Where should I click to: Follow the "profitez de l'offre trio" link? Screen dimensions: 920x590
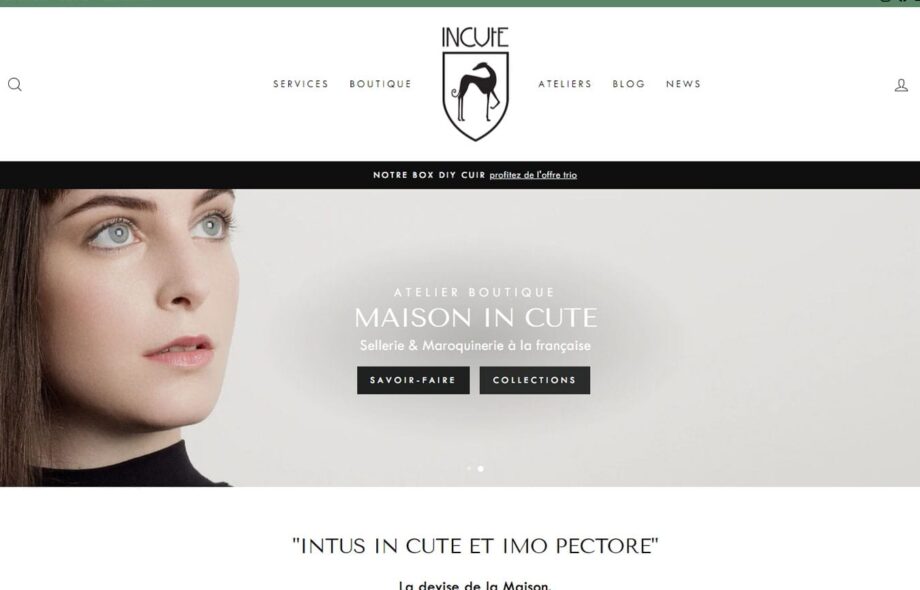[x=533, y=175]
